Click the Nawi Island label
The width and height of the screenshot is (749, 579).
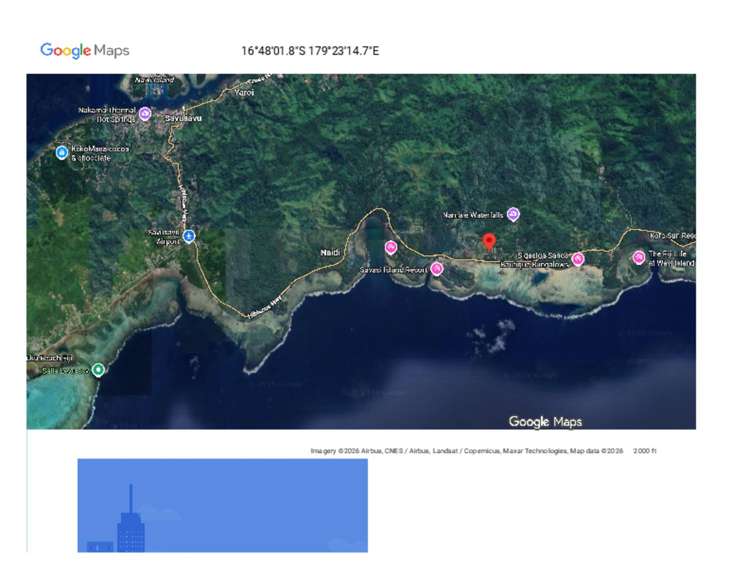(x=154, y=80)
